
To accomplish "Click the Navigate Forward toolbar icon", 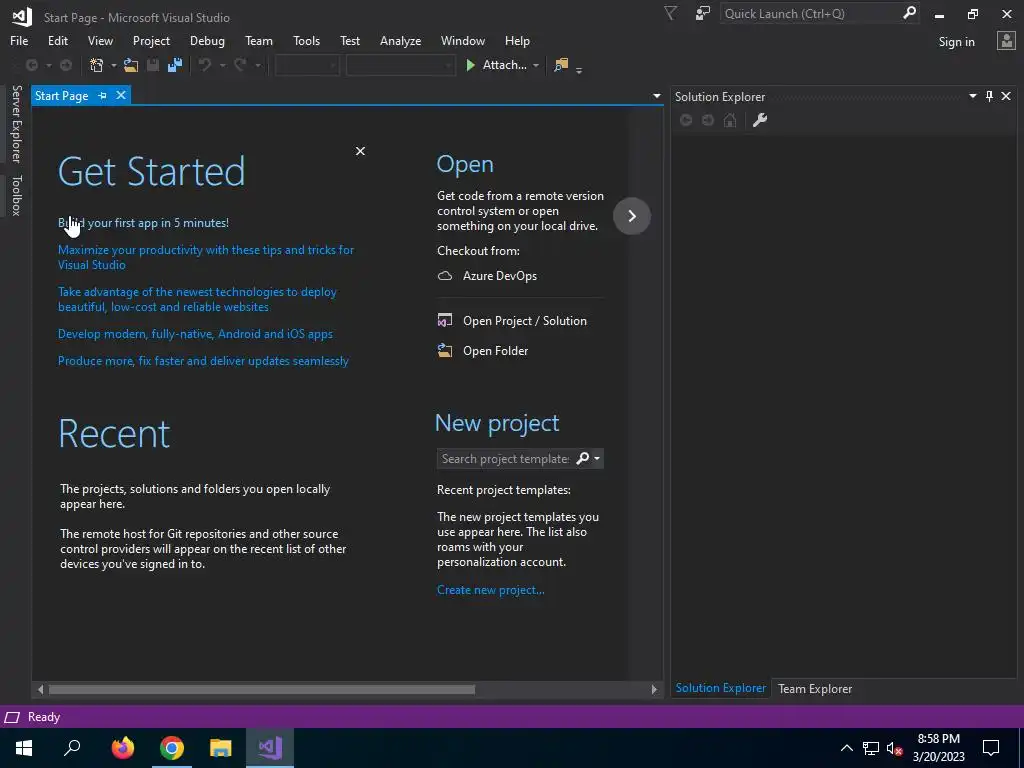I will coord(66,65).
